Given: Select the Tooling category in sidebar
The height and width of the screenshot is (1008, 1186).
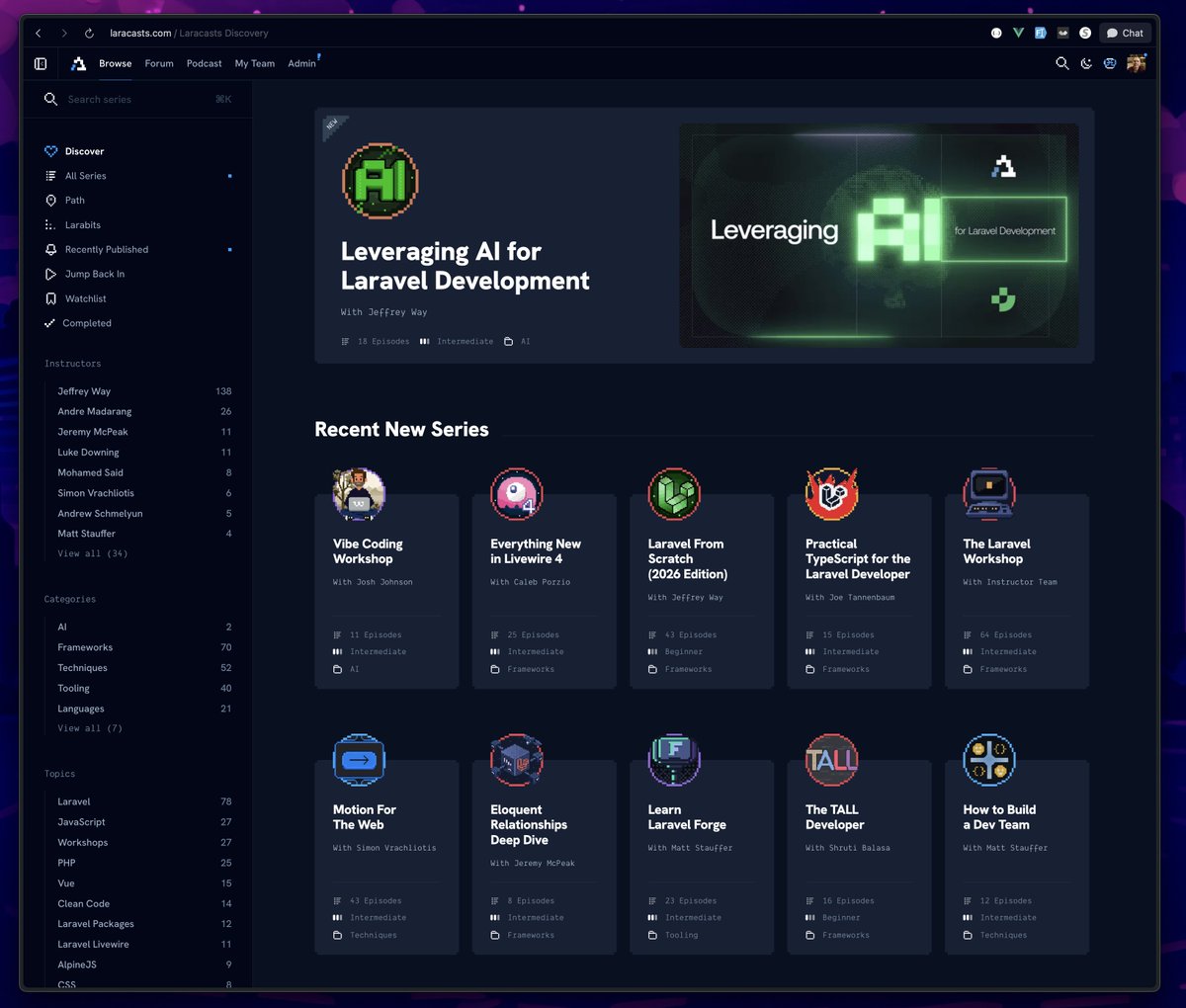Looking at the screenshot, I should pos(144,688).
